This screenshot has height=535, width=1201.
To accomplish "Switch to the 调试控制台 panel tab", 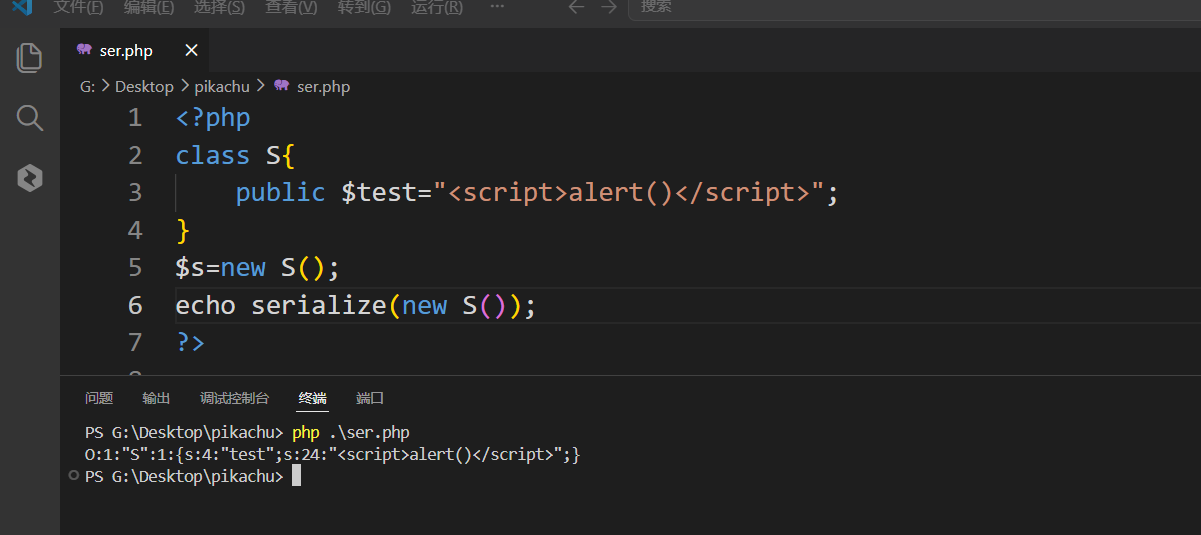I will click(234, 398).
